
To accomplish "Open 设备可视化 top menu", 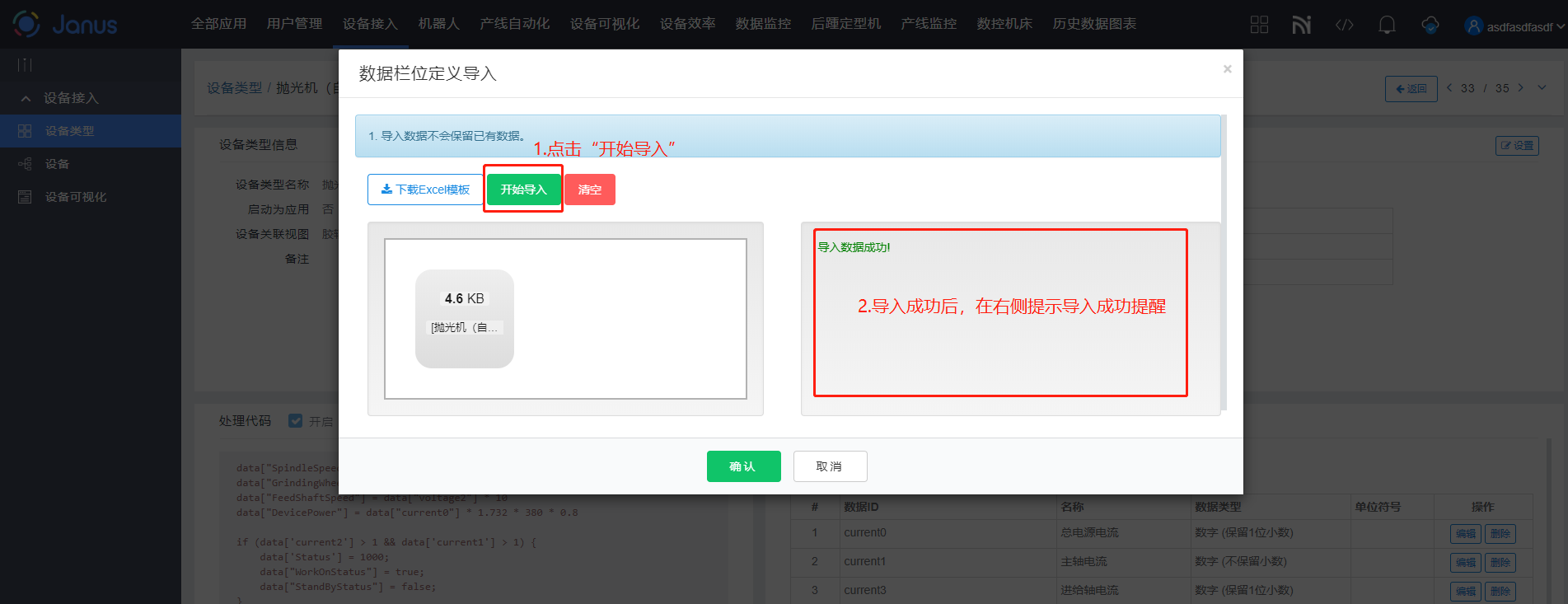I will tap(605, 24).
